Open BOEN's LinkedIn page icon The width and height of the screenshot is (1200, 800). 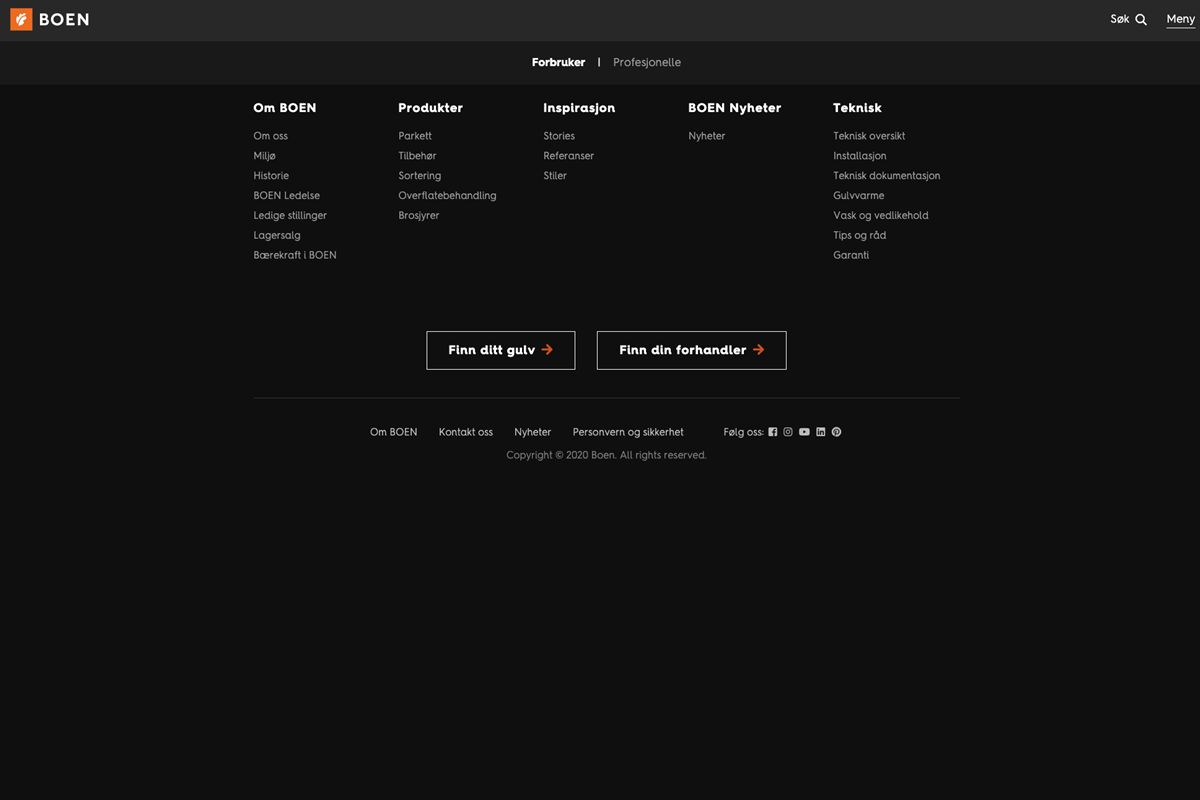coord(821,432)
